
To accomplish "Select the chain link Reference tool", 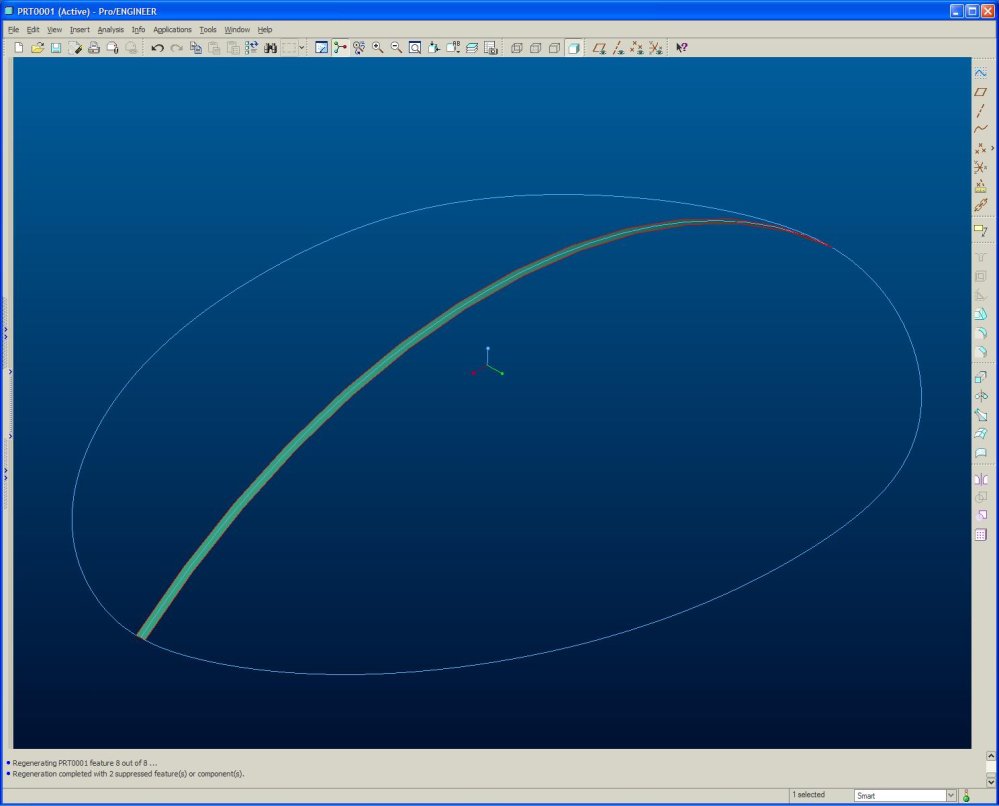I will pyautogui.click(x=981, y=205).
